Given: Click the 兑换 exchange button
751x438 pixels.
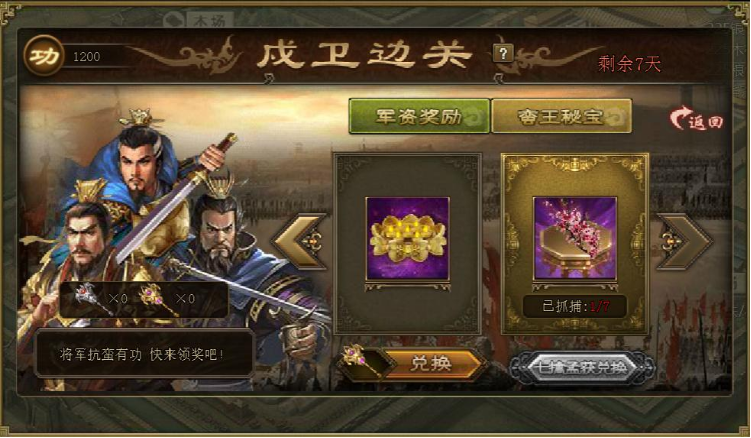Looking at the screenshot, I should click(431, 364).
